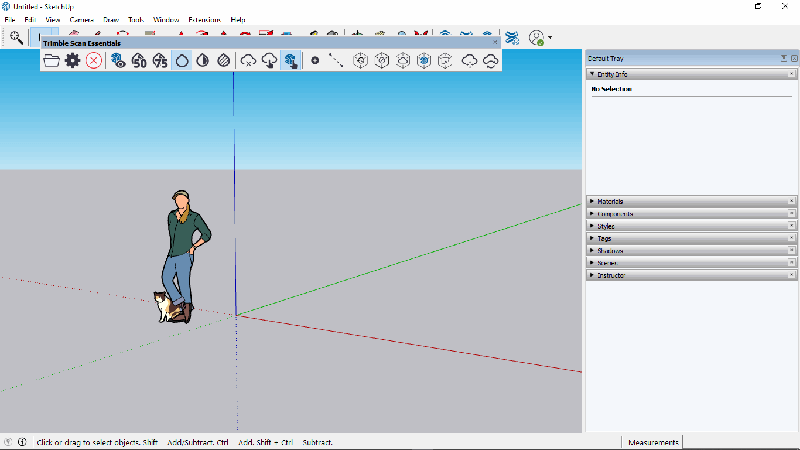Open the Edit menu
This screenshot has height=450, width=800.
click(x=30, y=19)
